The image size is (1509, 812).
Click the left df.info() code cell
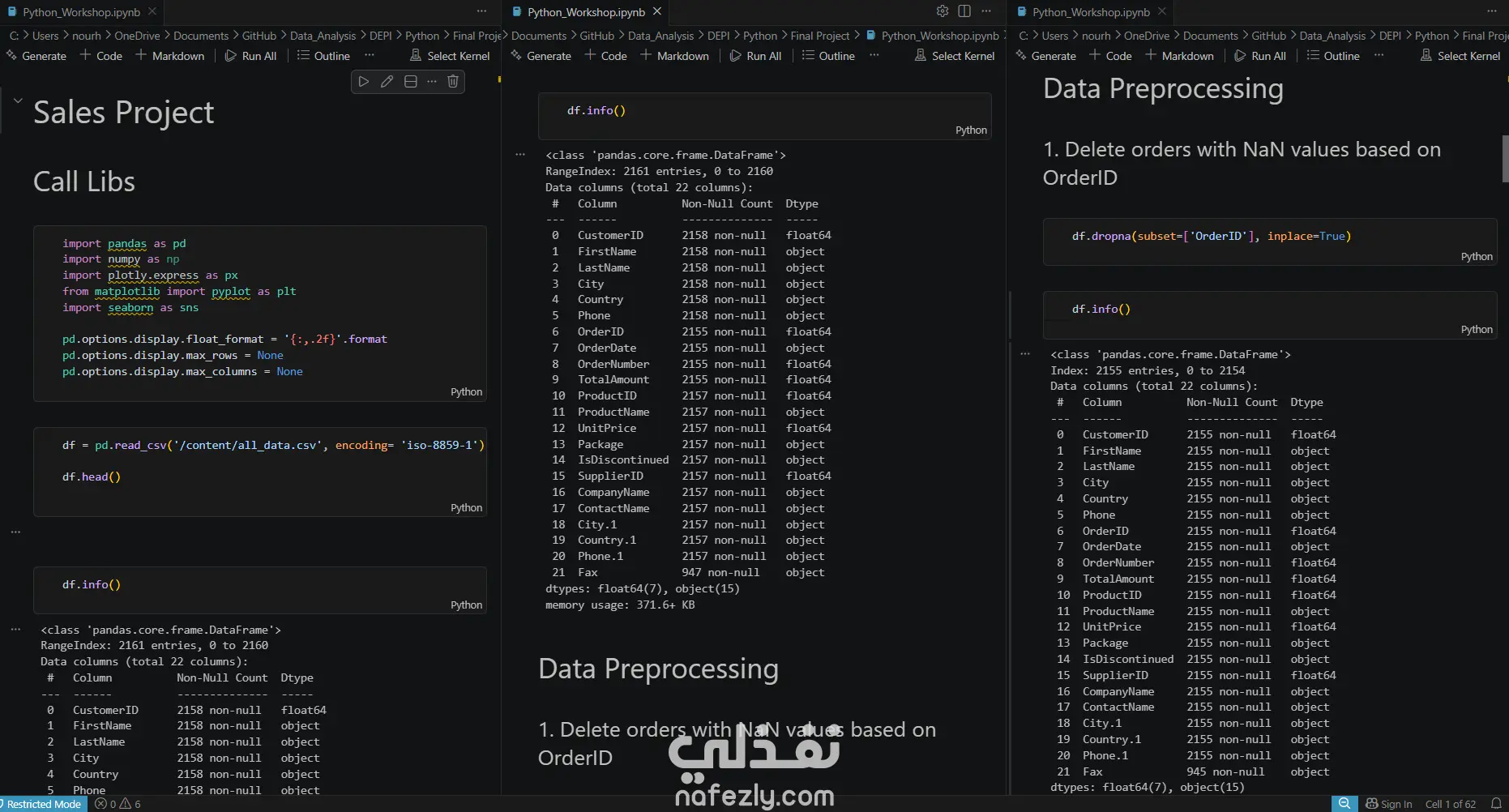[x=260, y=590]
